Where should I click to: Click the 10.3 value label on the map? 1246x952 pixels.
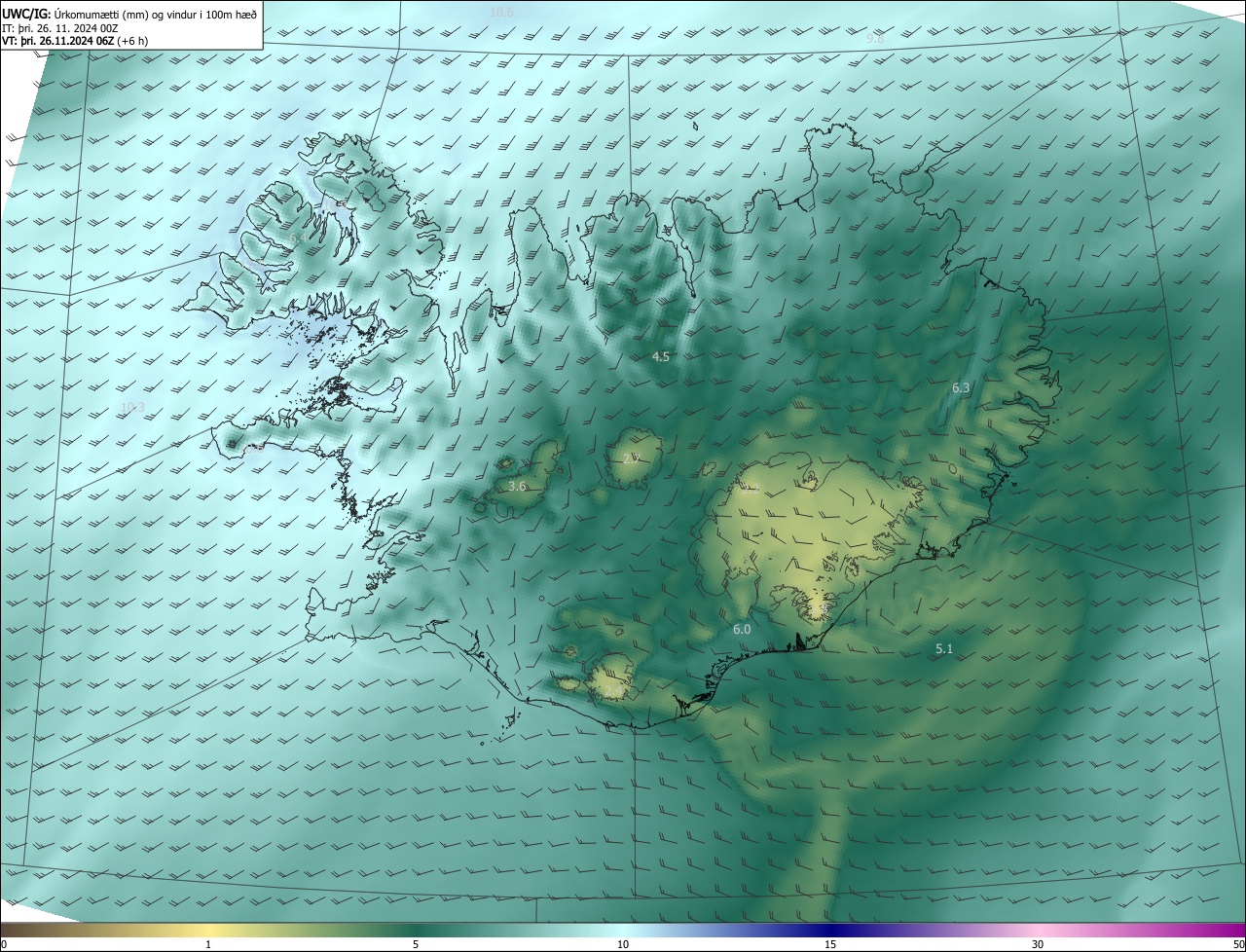132,407
